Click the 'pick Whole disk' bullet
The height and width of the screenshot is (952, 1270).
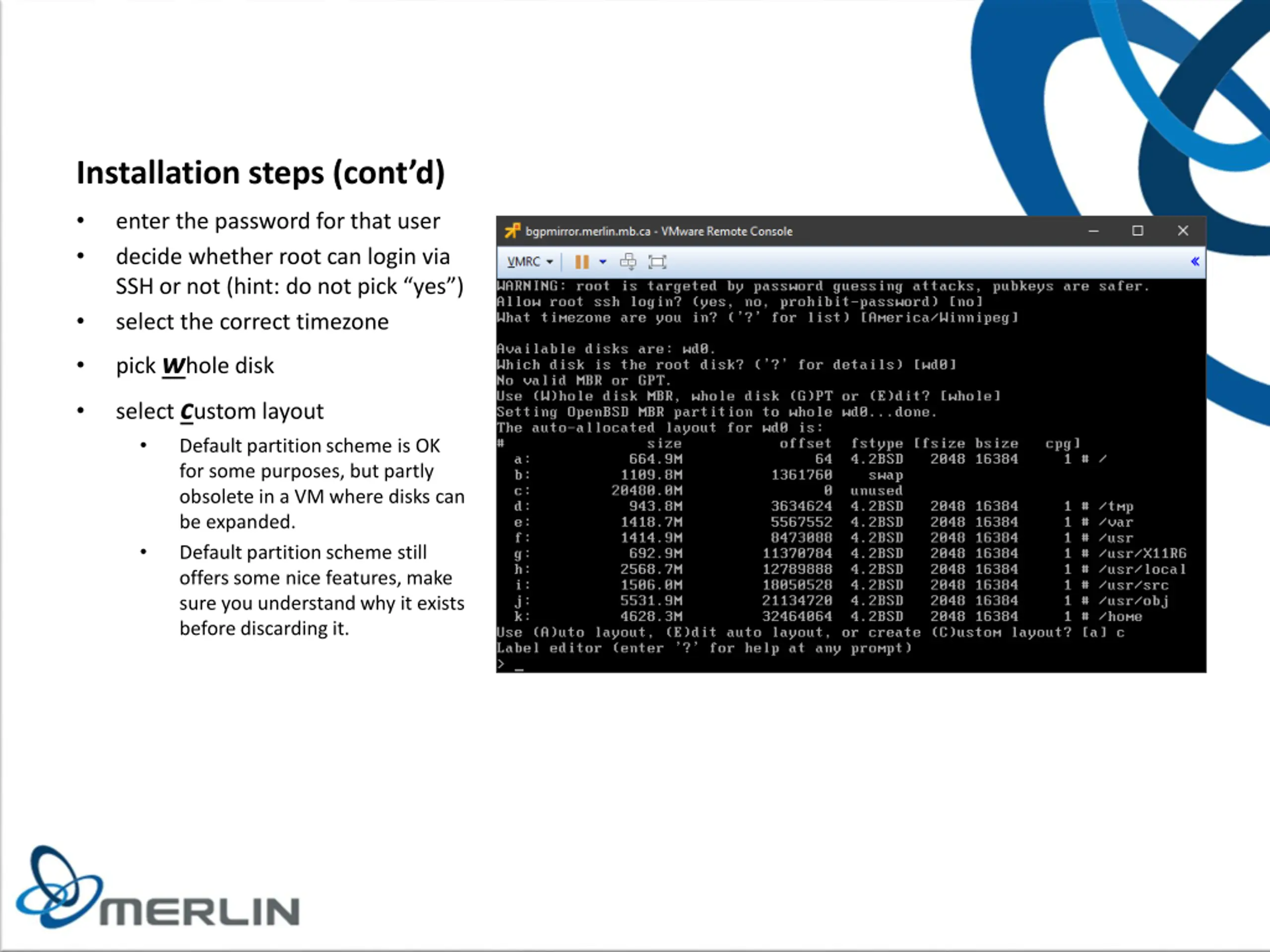(x=194, y=365)
